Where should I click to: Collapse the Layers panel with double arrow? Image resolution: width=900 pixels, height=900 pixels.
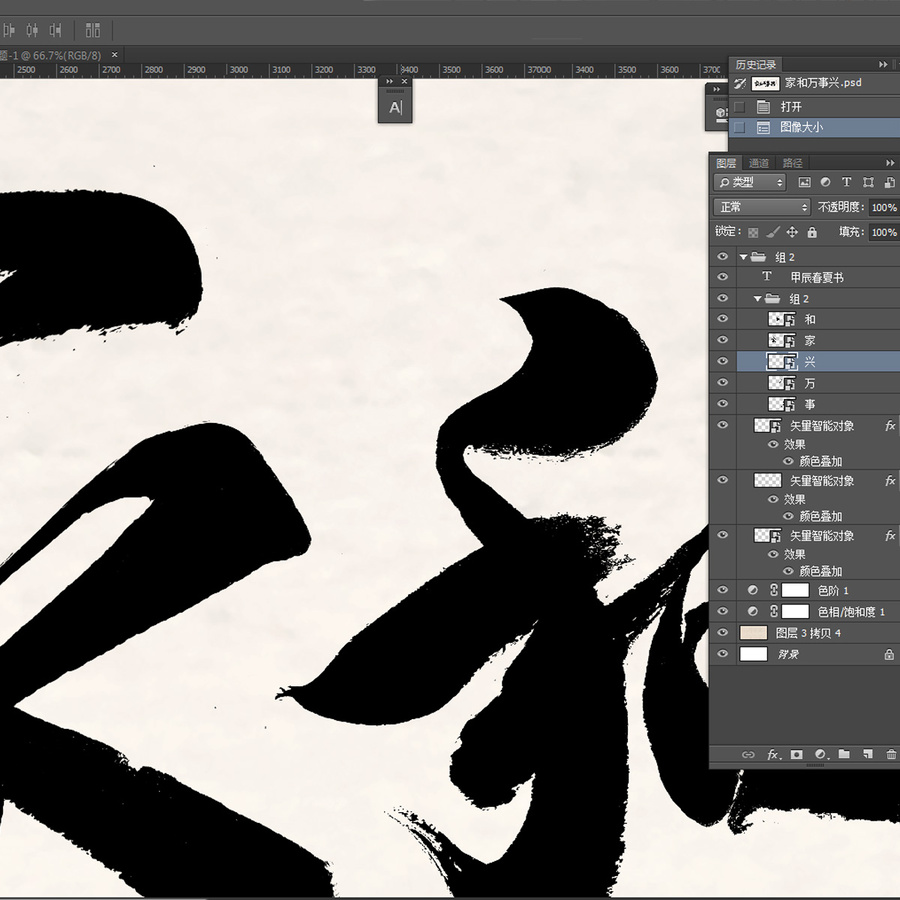pyautogui.click(x=890, y=163)
